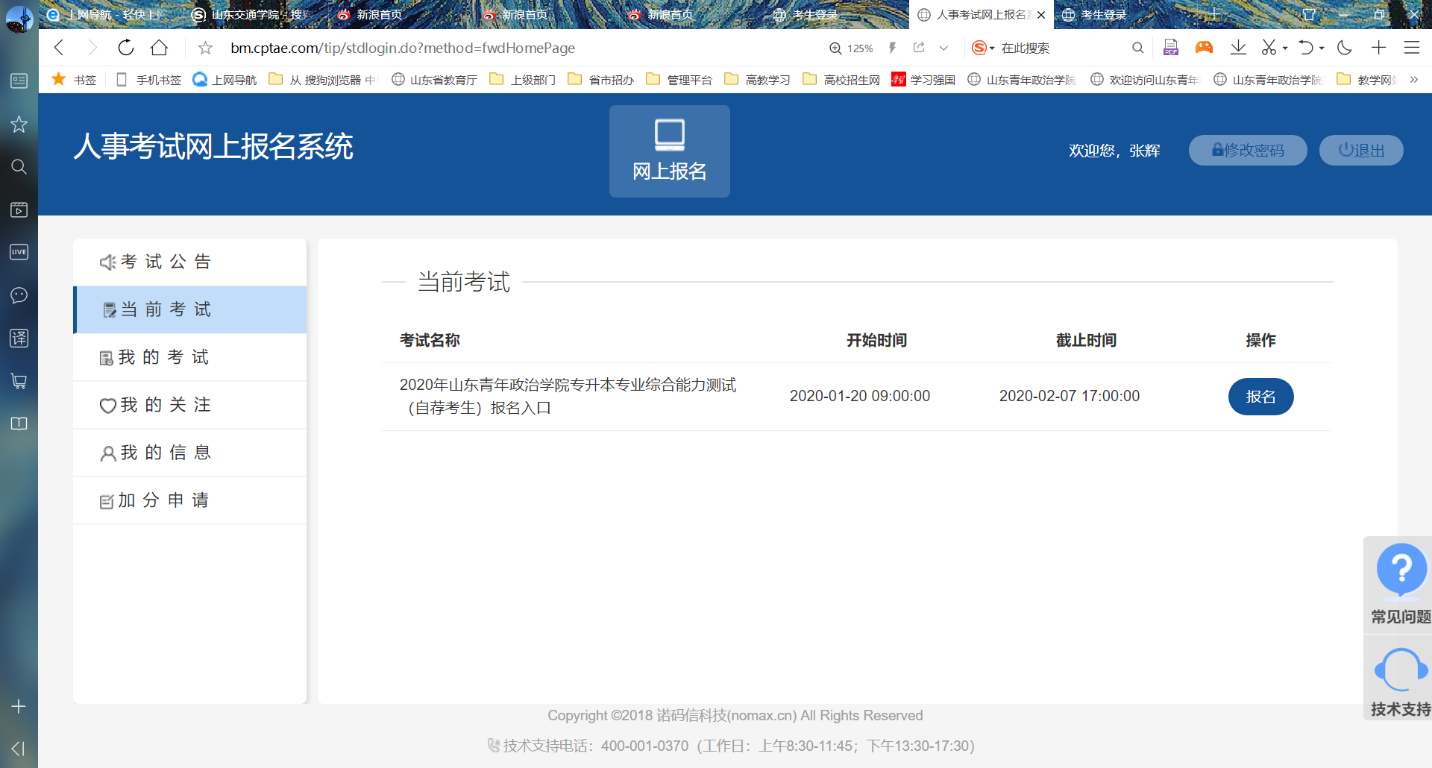Screen dimensions: 1432x768
Task: Click the 技术支持 headset icon
Action: [x=1401, y=670]
